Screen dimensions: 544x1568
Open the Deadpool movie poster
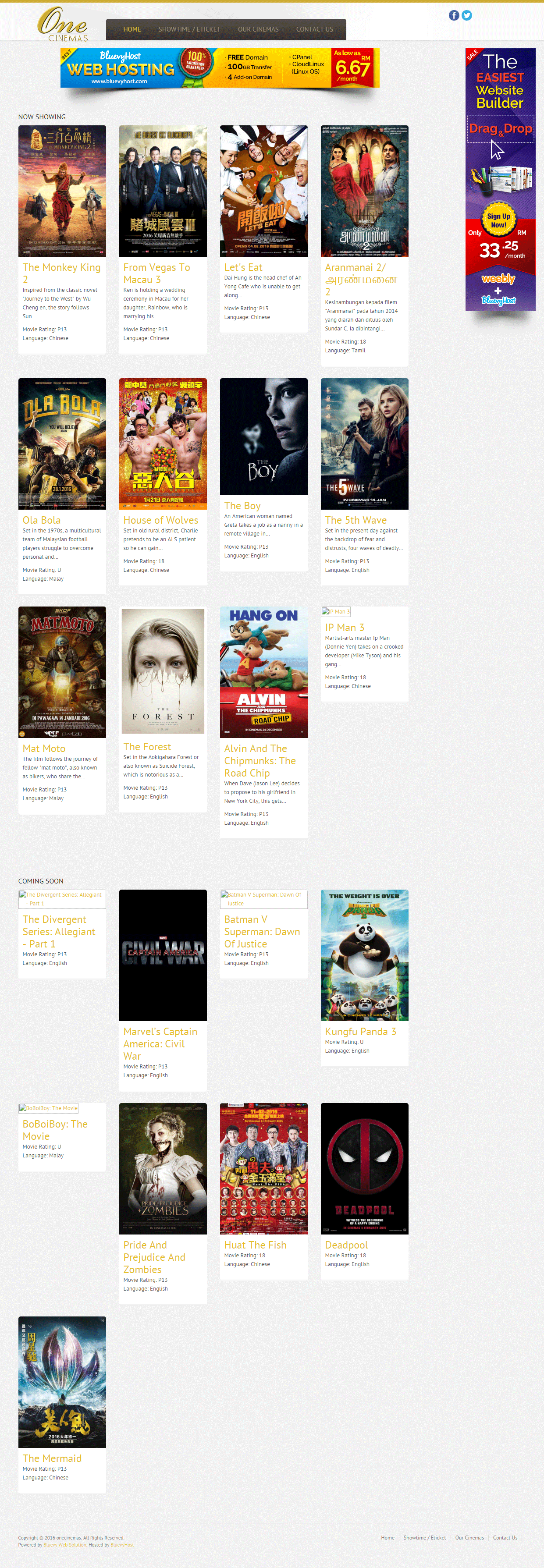click(364, 1169)
